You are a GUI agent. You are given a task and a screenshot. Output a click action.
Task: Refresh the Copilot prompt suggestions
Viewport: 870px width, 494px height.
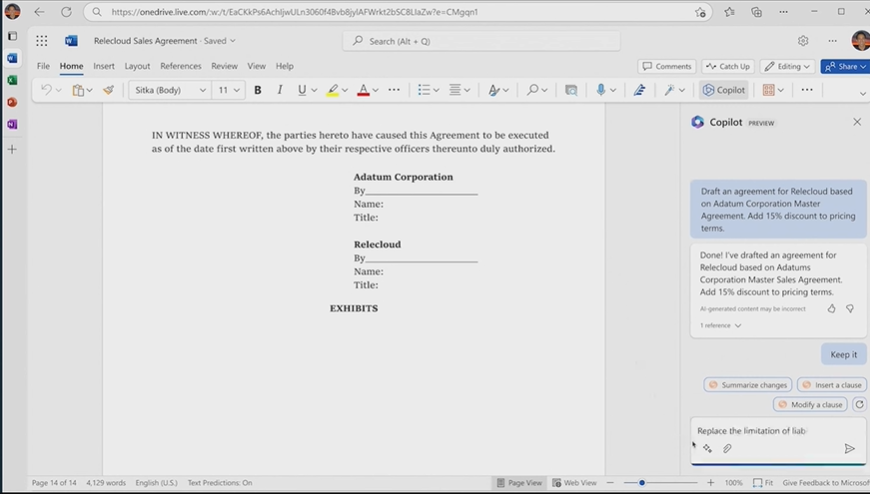pos(859,405)
